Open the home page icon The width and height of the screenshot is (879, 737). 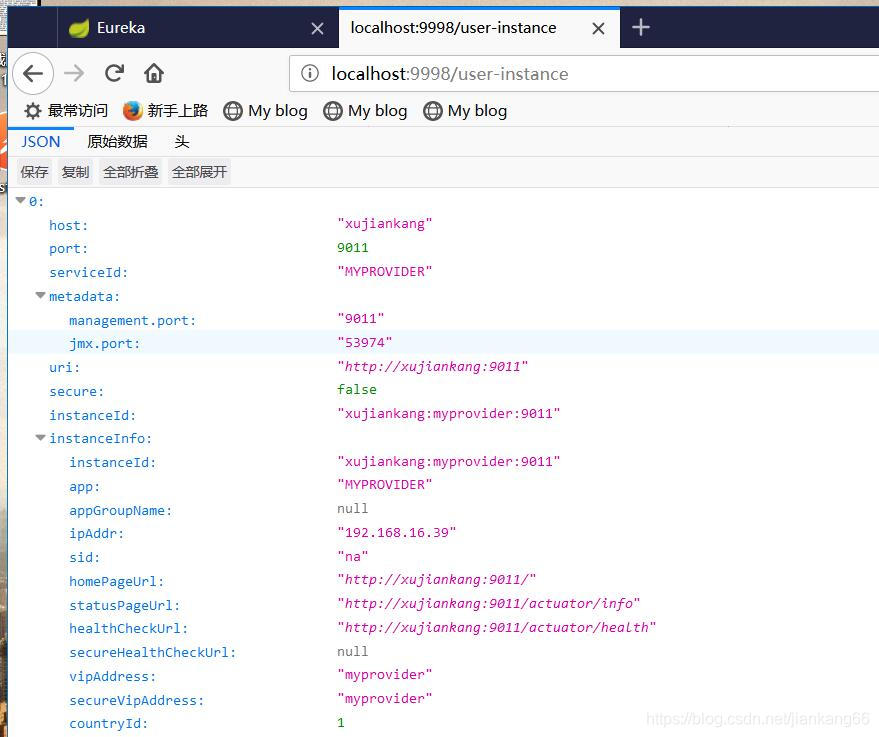pos(154,73)
